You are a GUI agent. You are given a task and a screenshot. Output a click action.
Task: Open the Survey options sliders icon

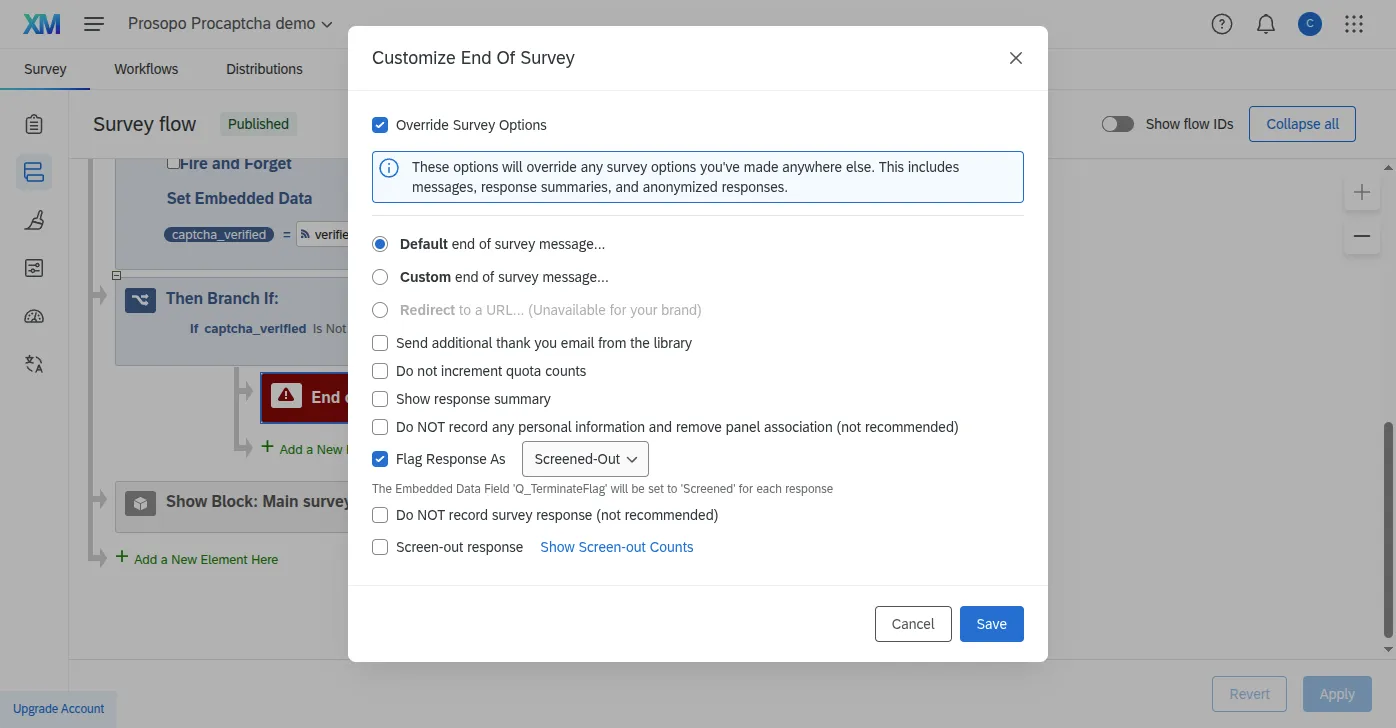tap(34, 268)
